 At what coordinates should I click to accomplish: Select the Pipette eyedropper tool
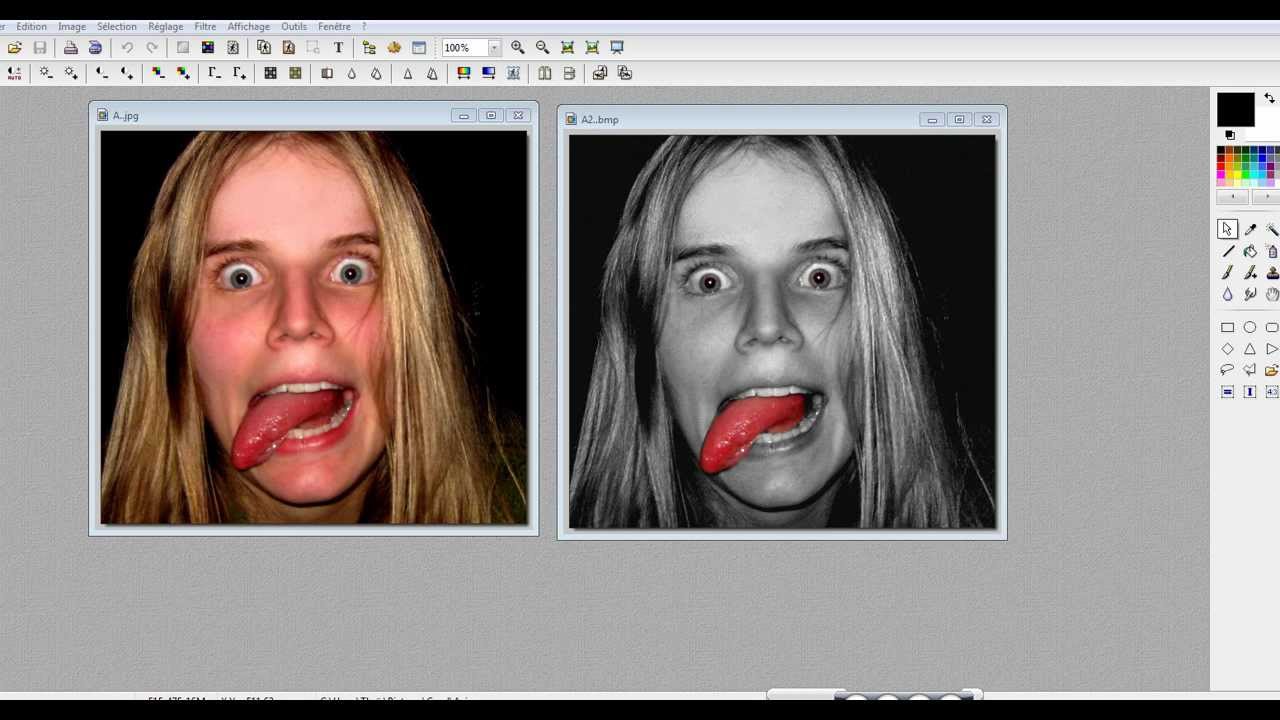tap(1250, 229)
